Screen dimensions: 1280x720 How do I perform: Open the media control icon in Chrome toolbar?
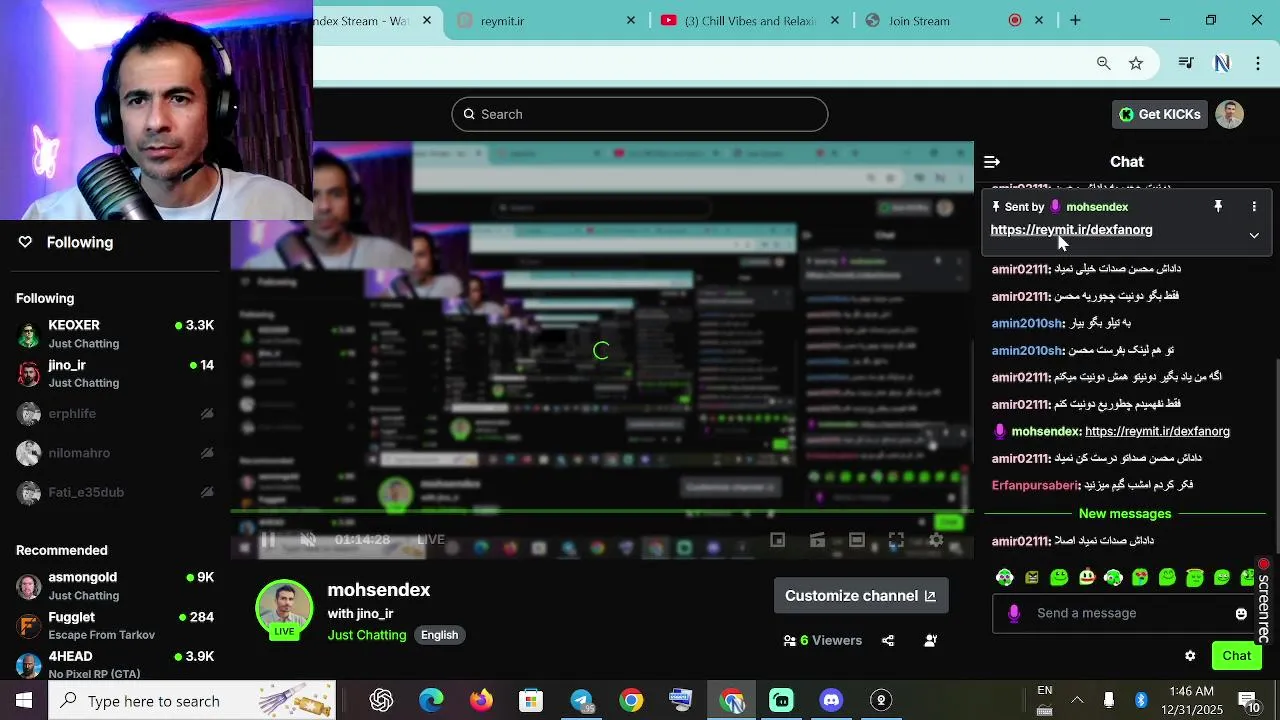pos(1186,63)
